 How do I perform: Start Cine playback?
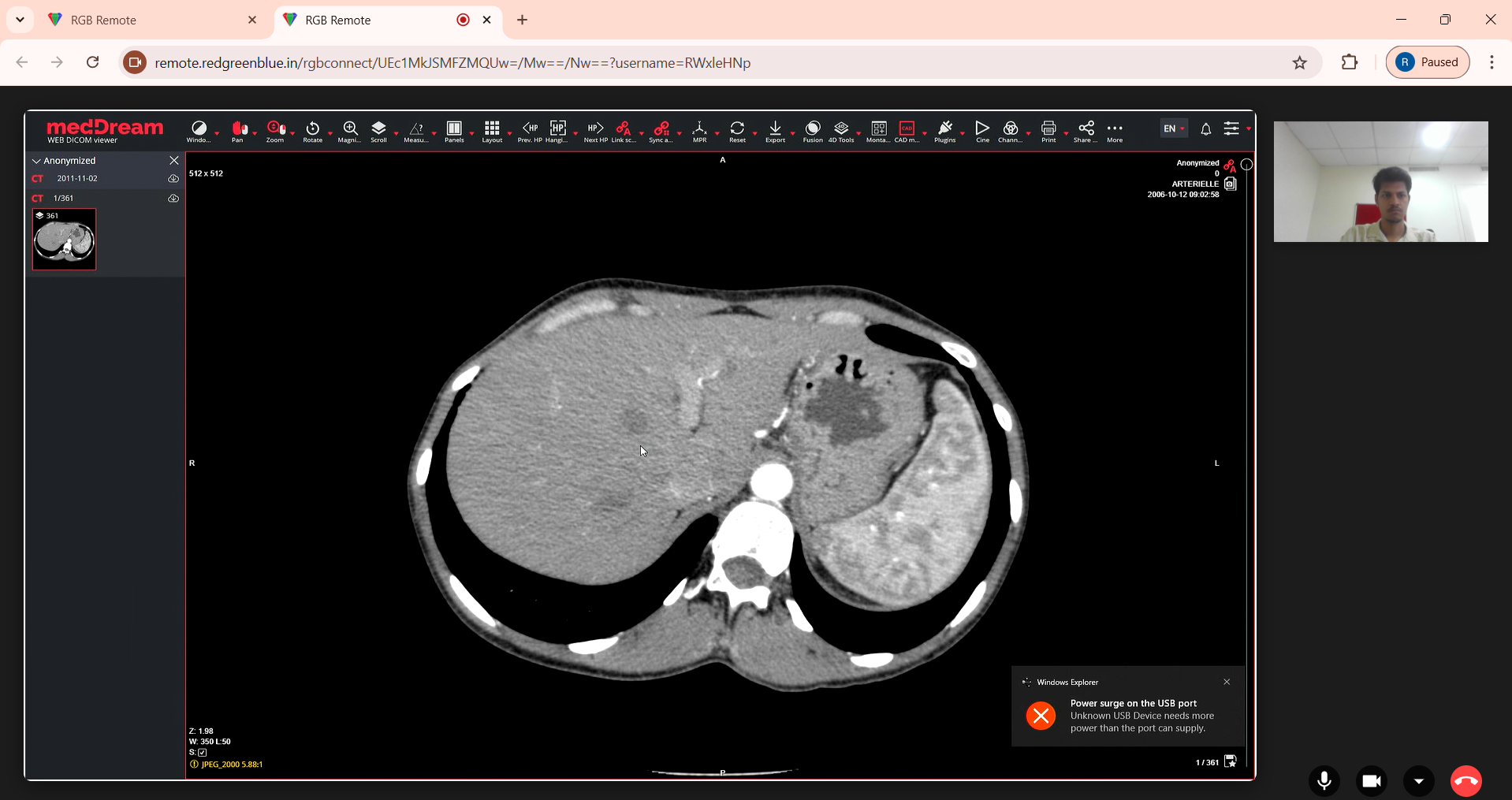[x=982, y=130]
